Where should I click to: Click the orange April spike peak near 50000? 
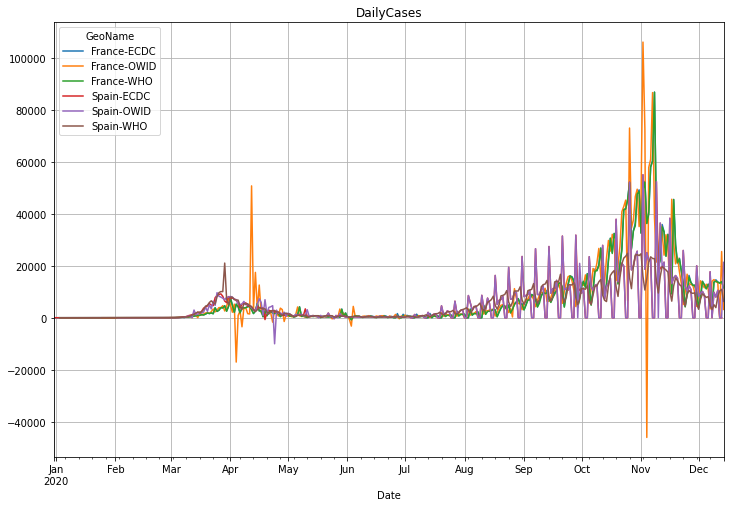[251, 186]
